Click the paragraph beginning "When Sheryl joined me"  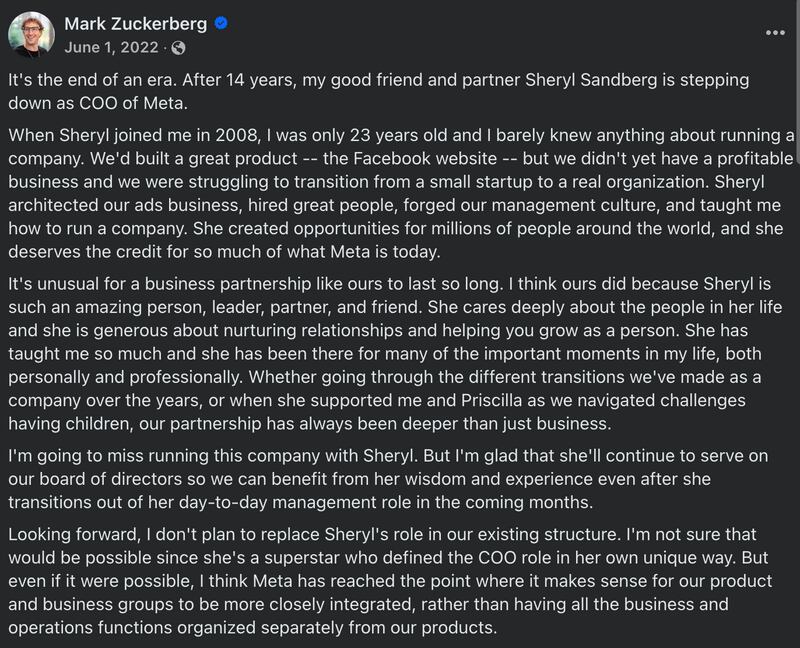[x=400, y=194]
